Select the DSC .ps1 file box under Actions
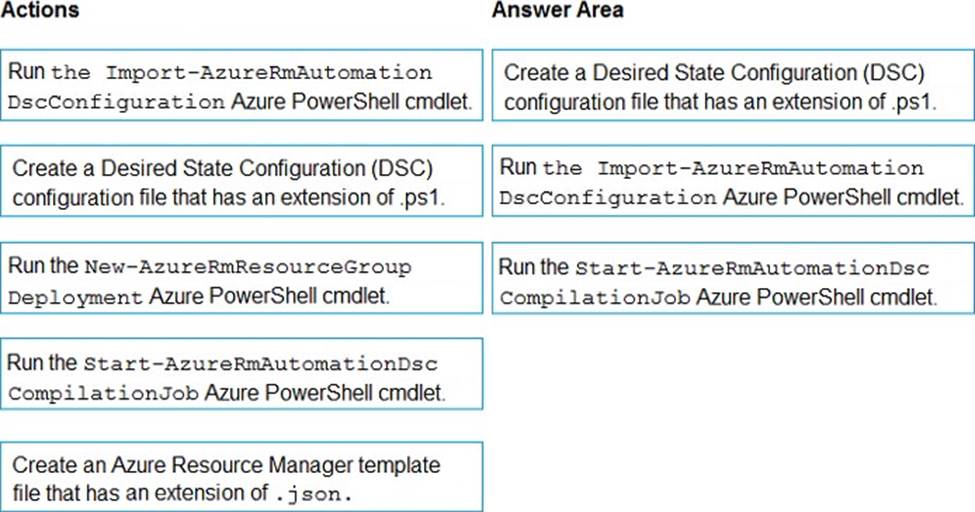The height and width of the screenshot is (512, 975). (242, 181)
